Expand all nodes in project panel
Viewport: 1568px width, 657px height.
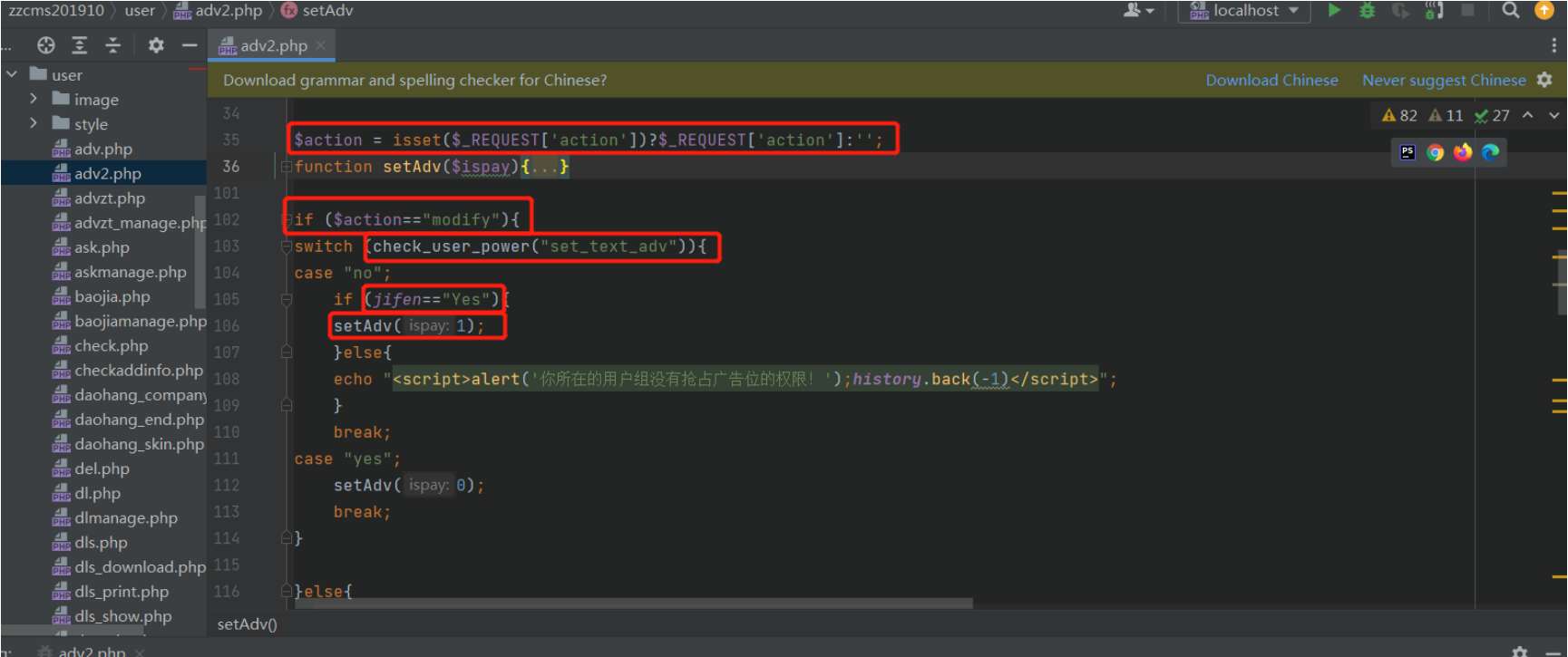click(x=80, y=45)
